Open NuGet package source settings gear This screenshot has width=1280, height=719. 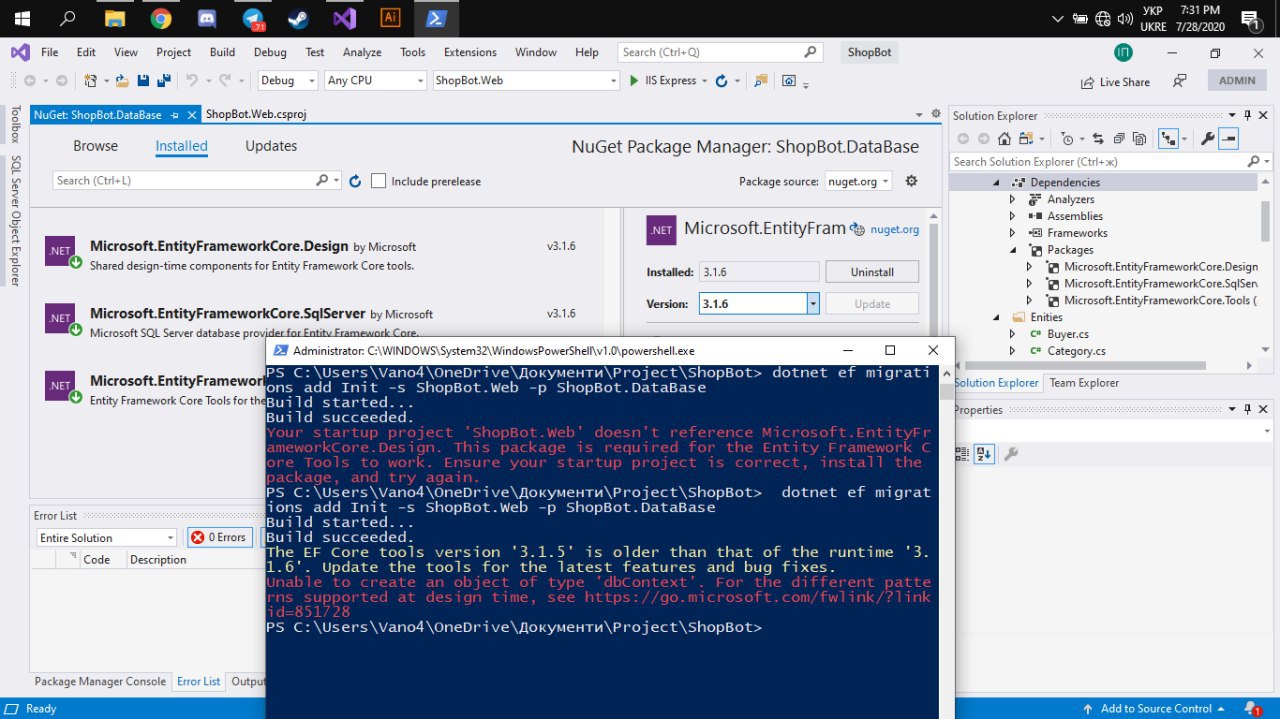[911, 181]
